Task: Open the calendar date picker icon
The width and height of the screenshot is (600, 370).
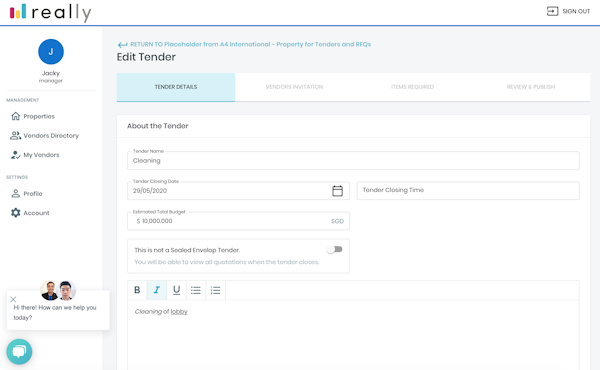Action: pyautogui.click(x=338, y=191)
